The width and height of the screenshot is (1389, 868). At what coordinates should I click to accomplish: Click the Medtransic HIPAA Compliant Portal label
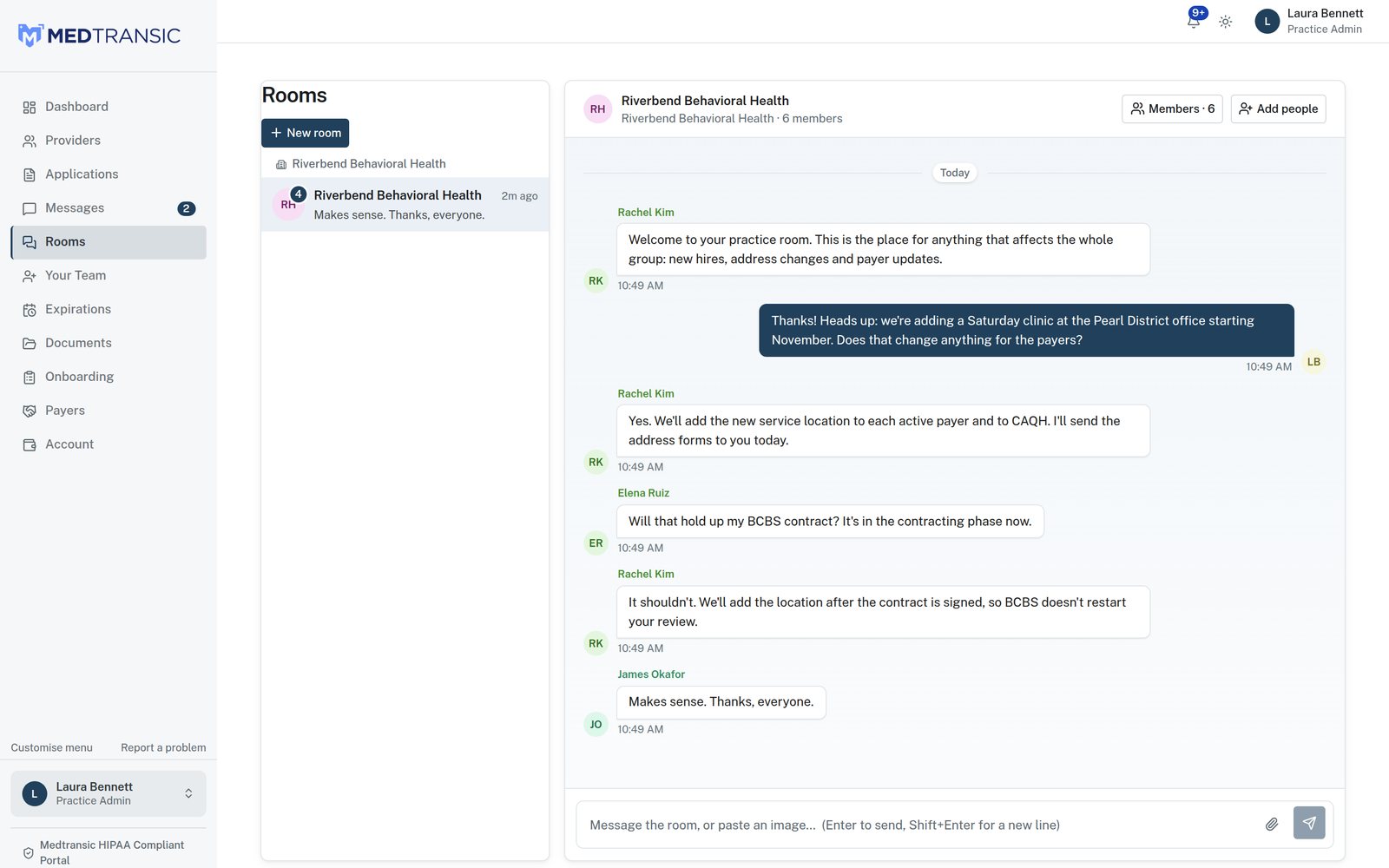[112, 852]
